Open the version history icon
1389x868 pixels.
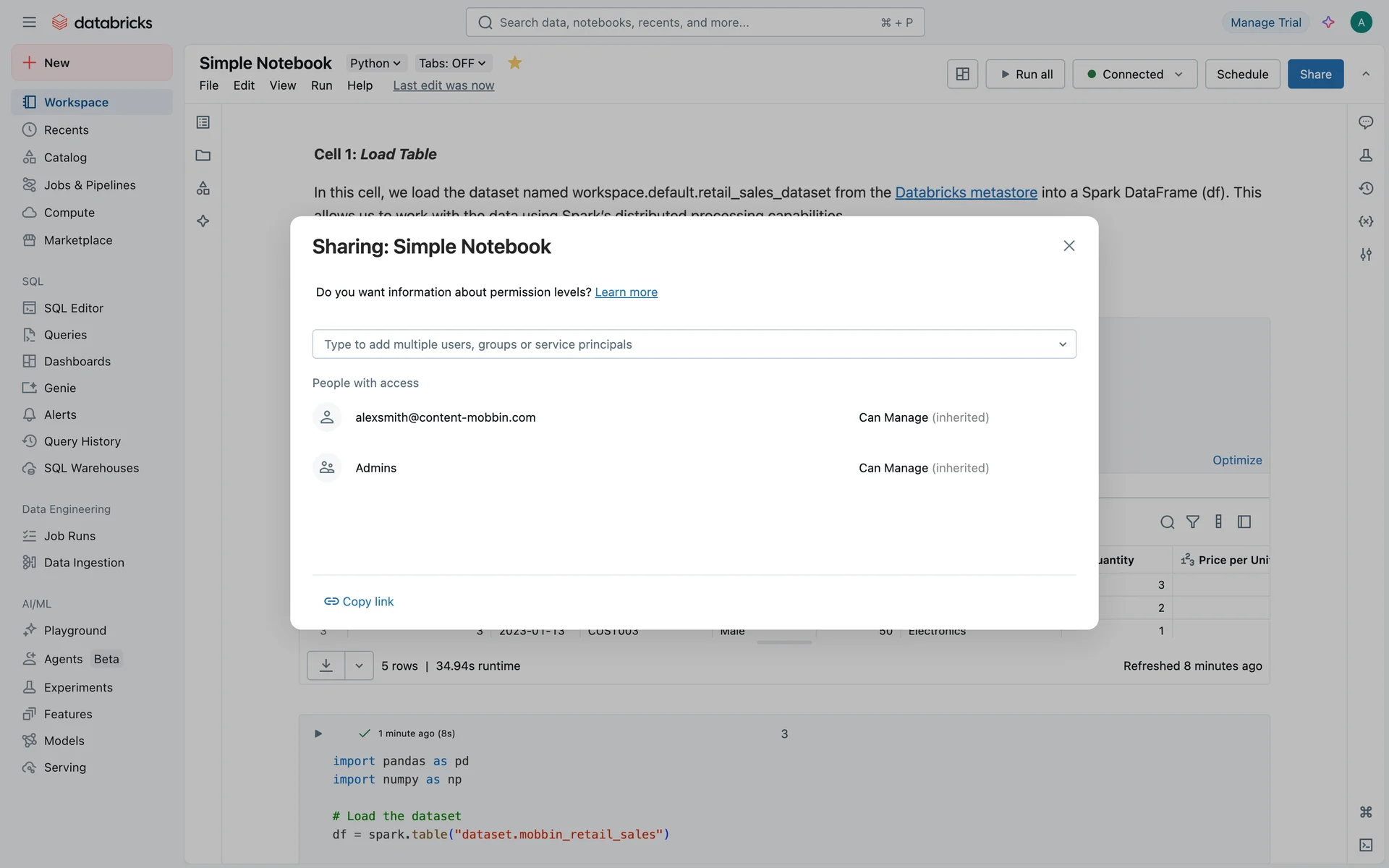click(x=1366, y=188)
